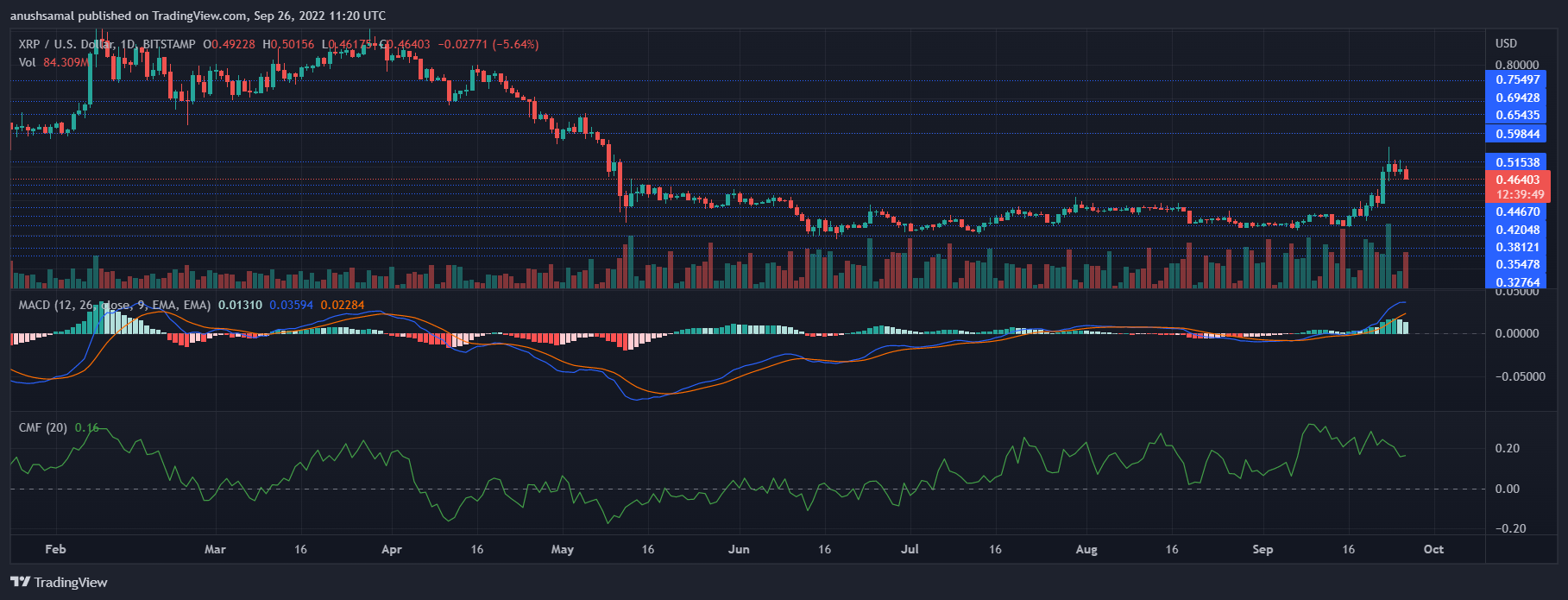
Task: Click the 0.20 label on the CMF axis
Action: click(1508, 448)
